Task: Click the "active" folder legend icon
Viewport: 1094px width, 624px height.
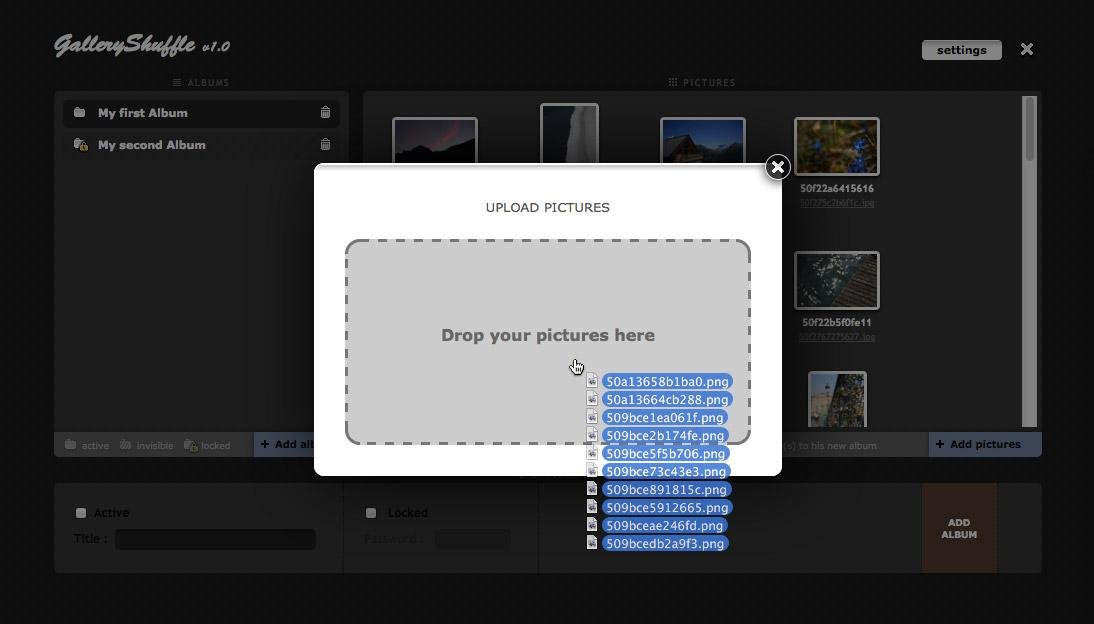Action: (x=70, y=444)
